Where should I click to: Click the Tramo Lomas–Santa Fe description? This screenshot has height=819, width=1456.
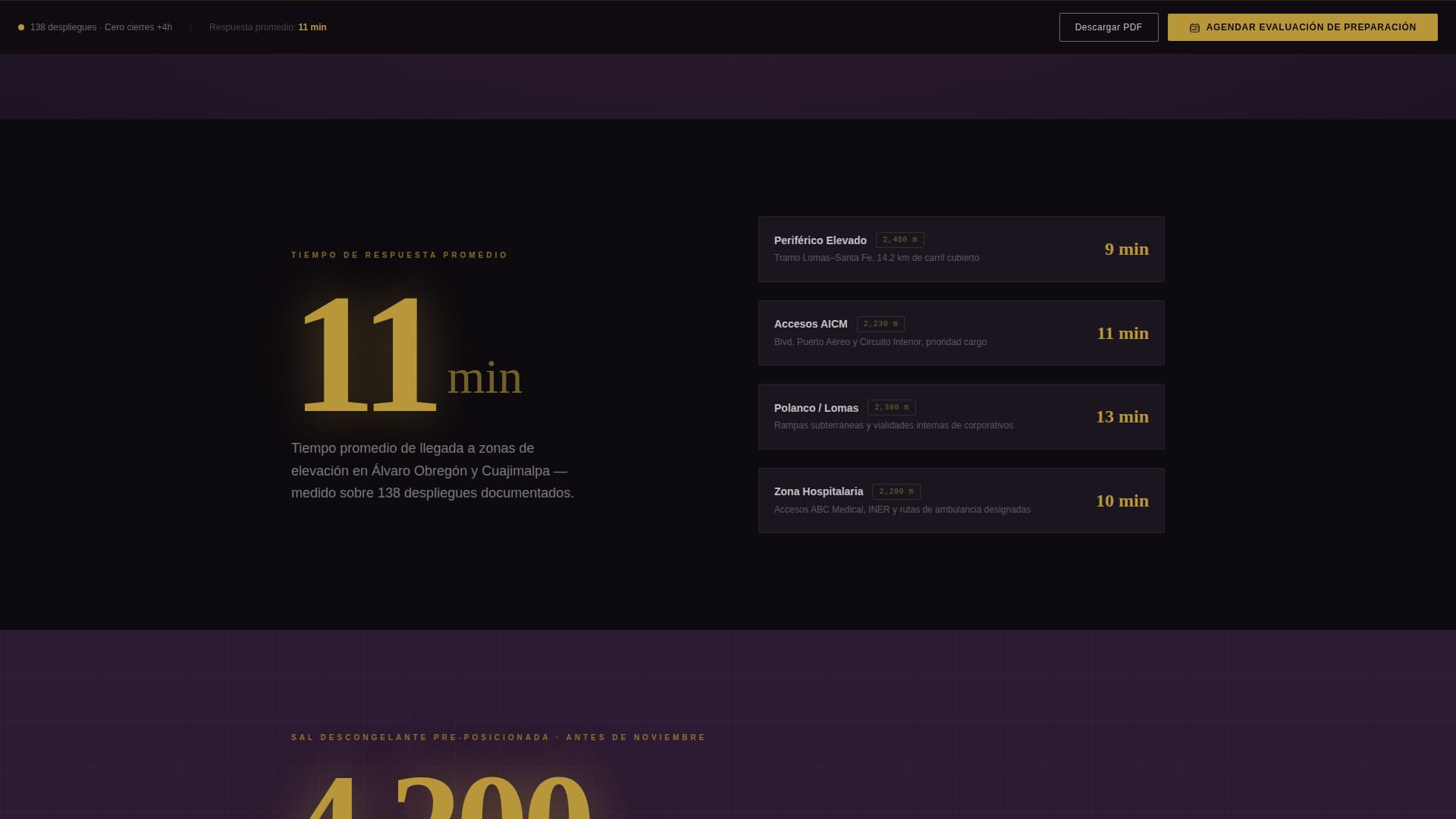[x=876, y=258]
